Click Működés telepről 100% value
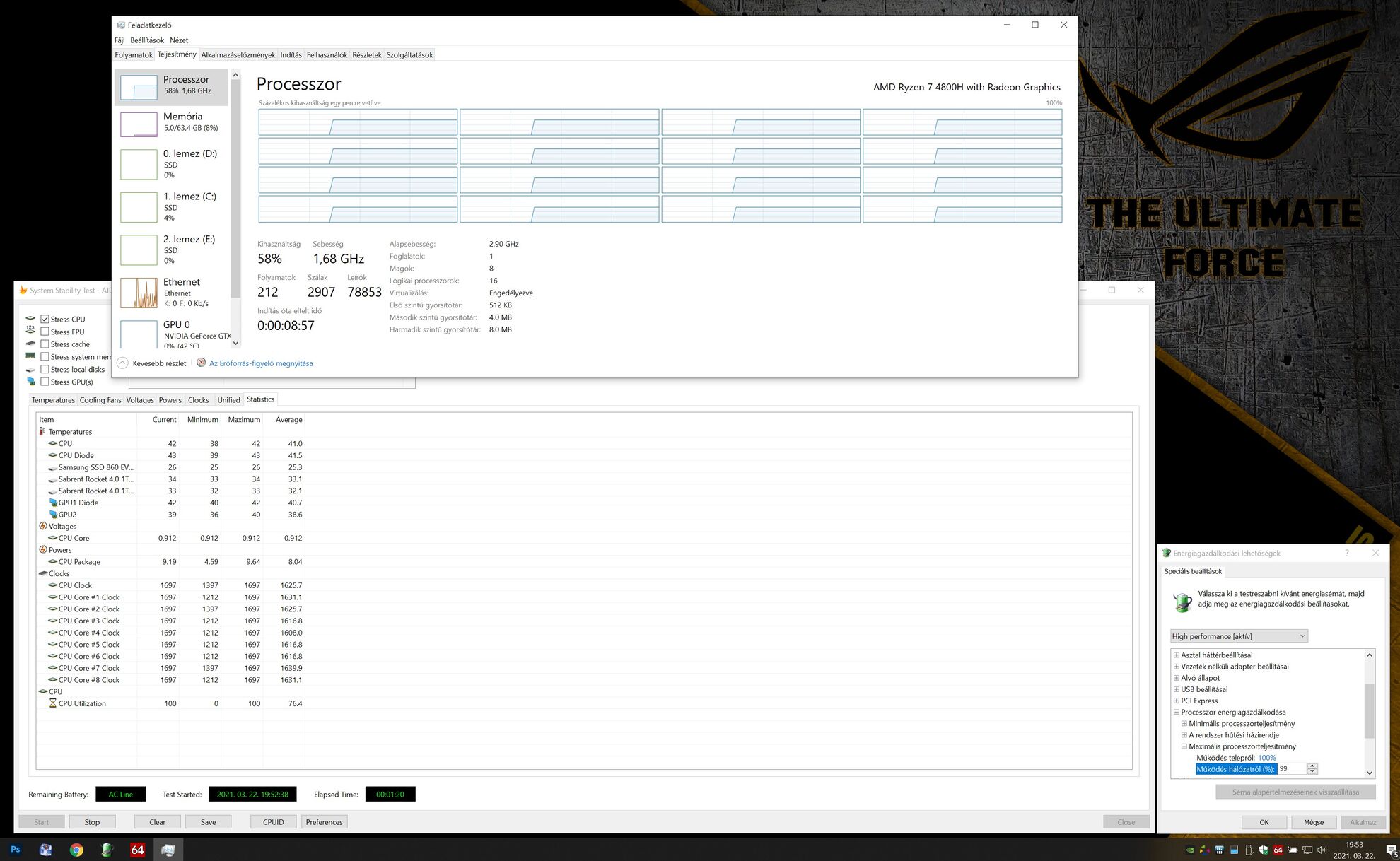 (1267, 758)
